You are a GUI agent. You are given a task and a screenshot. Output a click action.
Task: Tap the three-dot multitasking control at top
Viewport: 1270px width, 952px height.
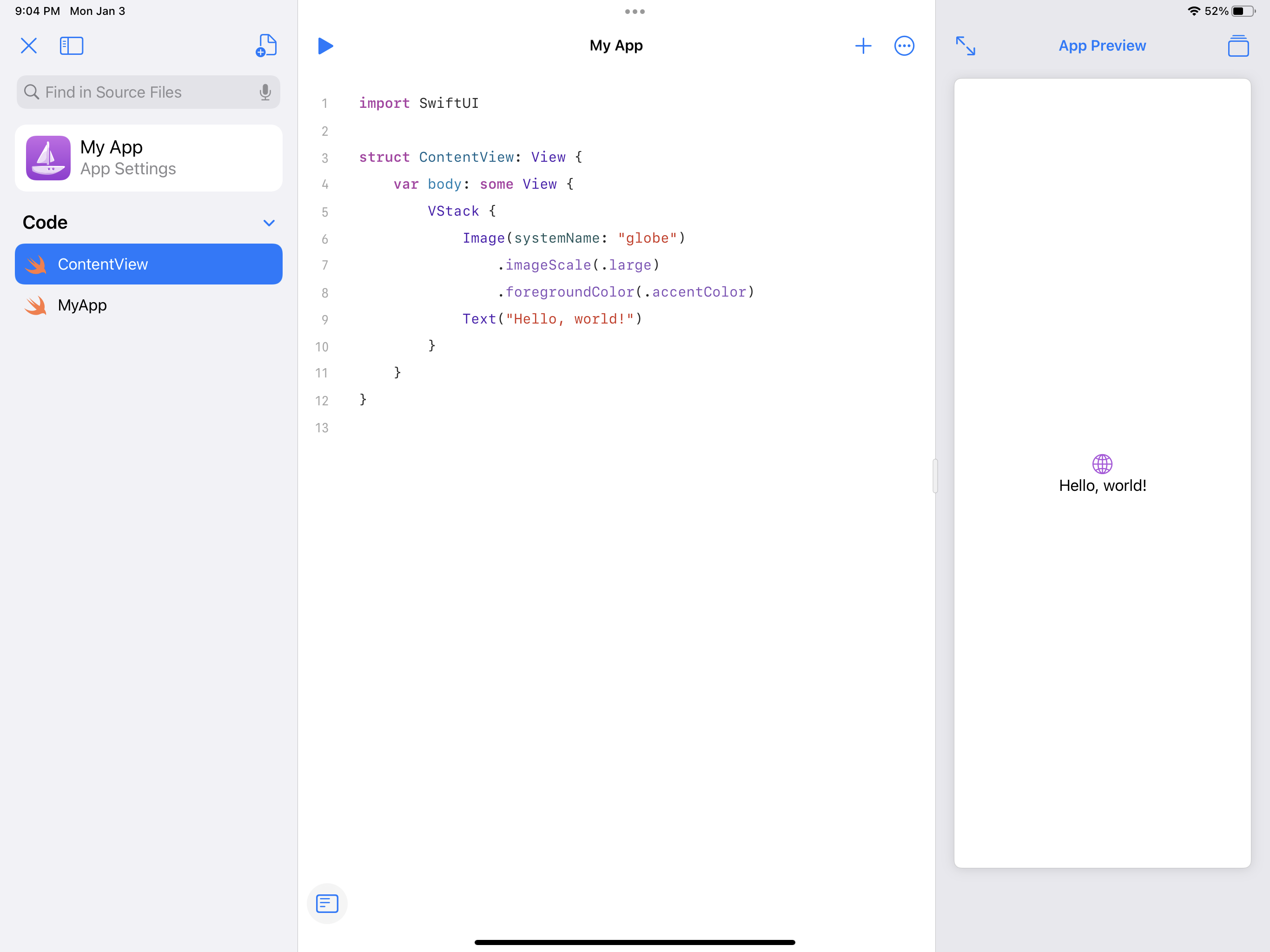click(635, 12)
